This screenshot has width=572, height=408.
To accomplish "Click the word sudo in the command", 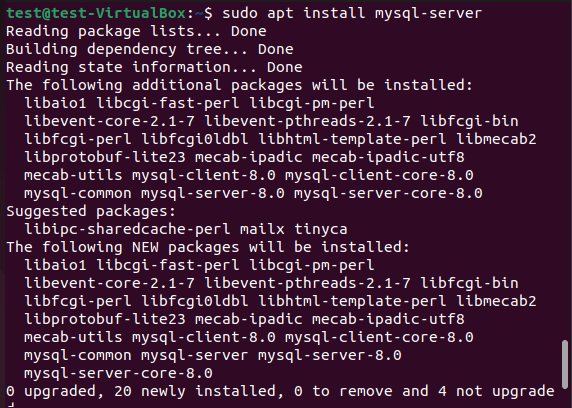I will (x=240, y=13).
